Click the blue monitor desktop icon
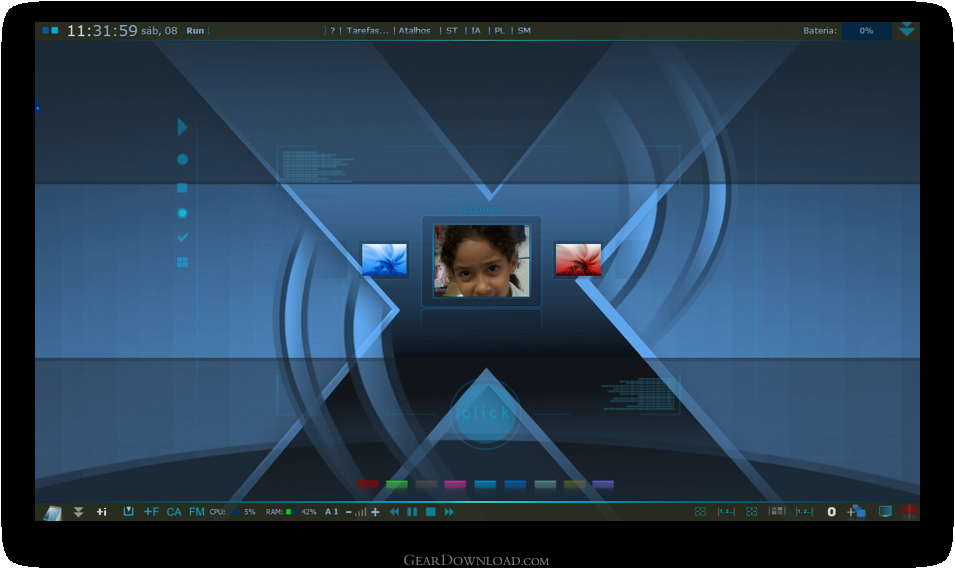Image resolution: width=955 pixels, height=569 pixels. (885, 512)
